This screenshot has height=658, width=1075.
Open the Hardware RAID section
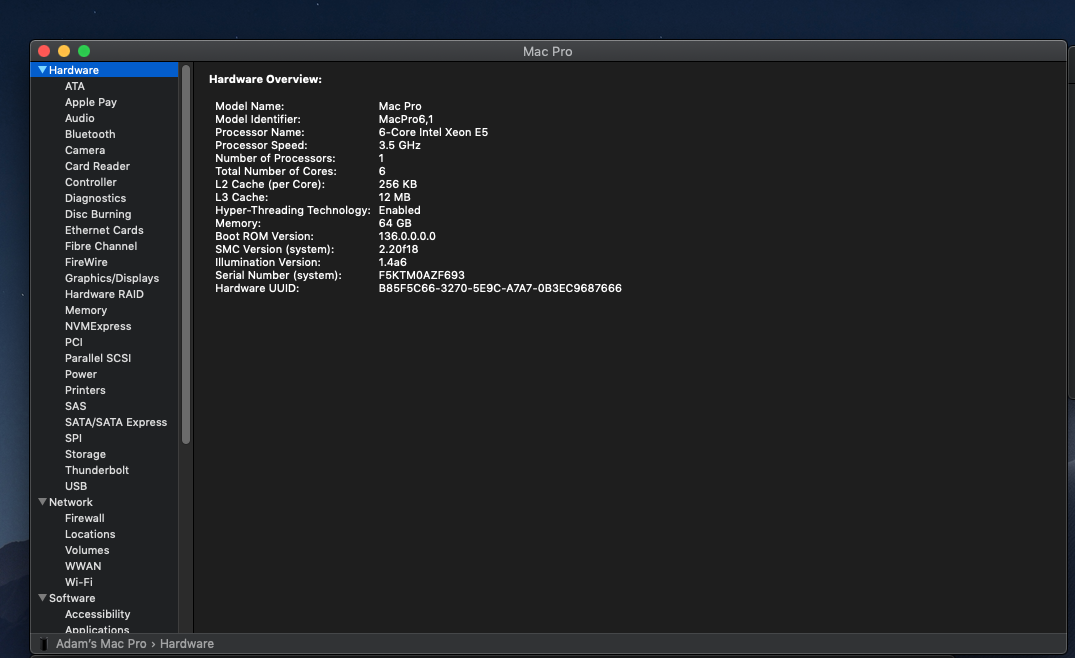[x=104, y=294]
